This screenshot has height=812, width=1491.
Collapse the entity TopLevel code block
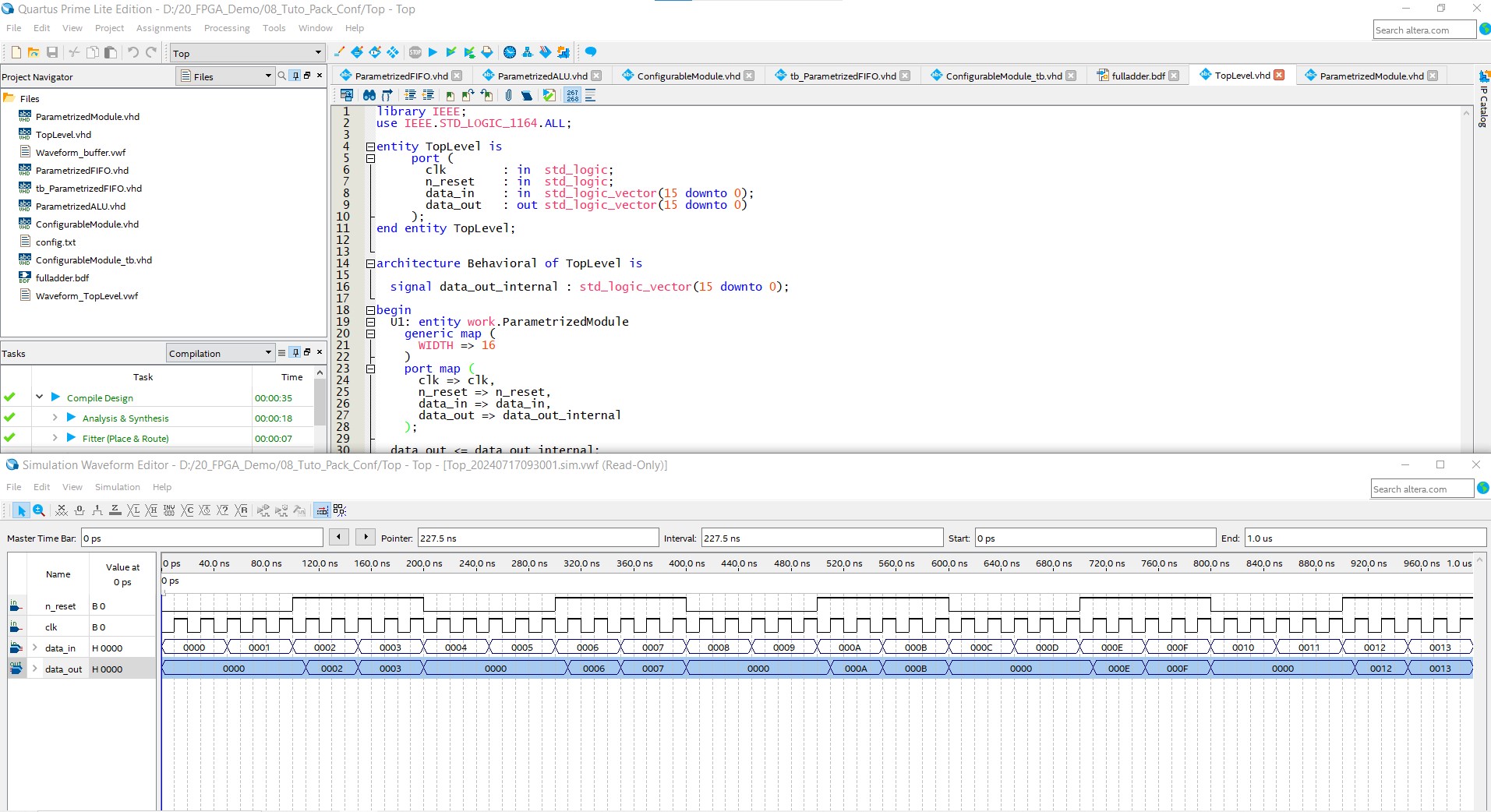pyautogui.click(x=371, y=147)
